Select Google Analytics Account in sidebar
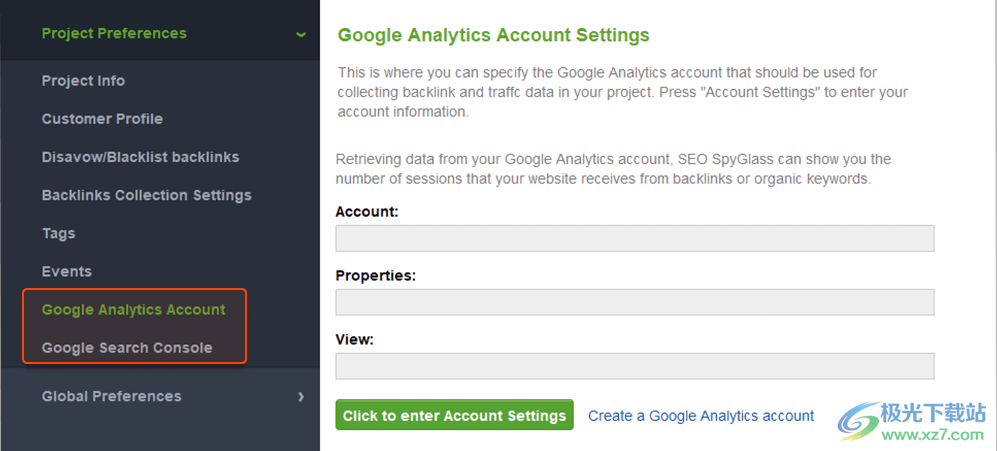Viewport: 997px width, 451px height. pos(134,310)
